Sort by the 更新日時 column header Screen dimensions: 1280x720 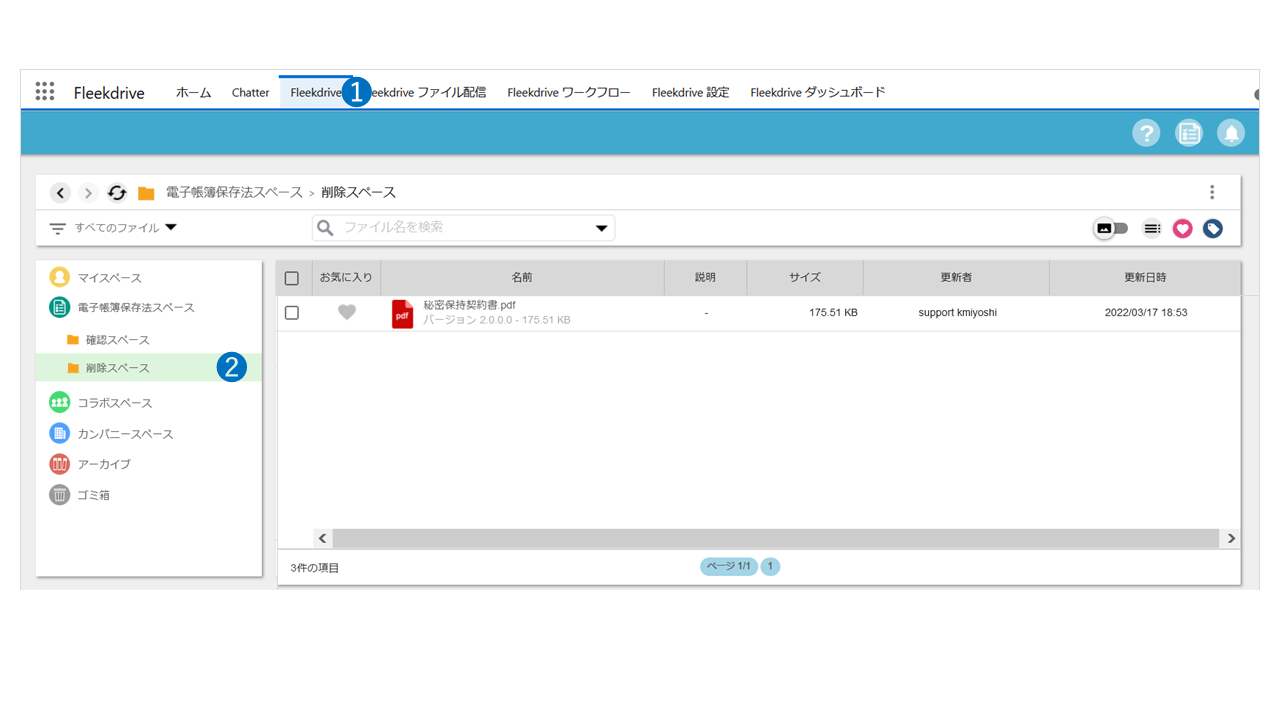[1145, 278]
